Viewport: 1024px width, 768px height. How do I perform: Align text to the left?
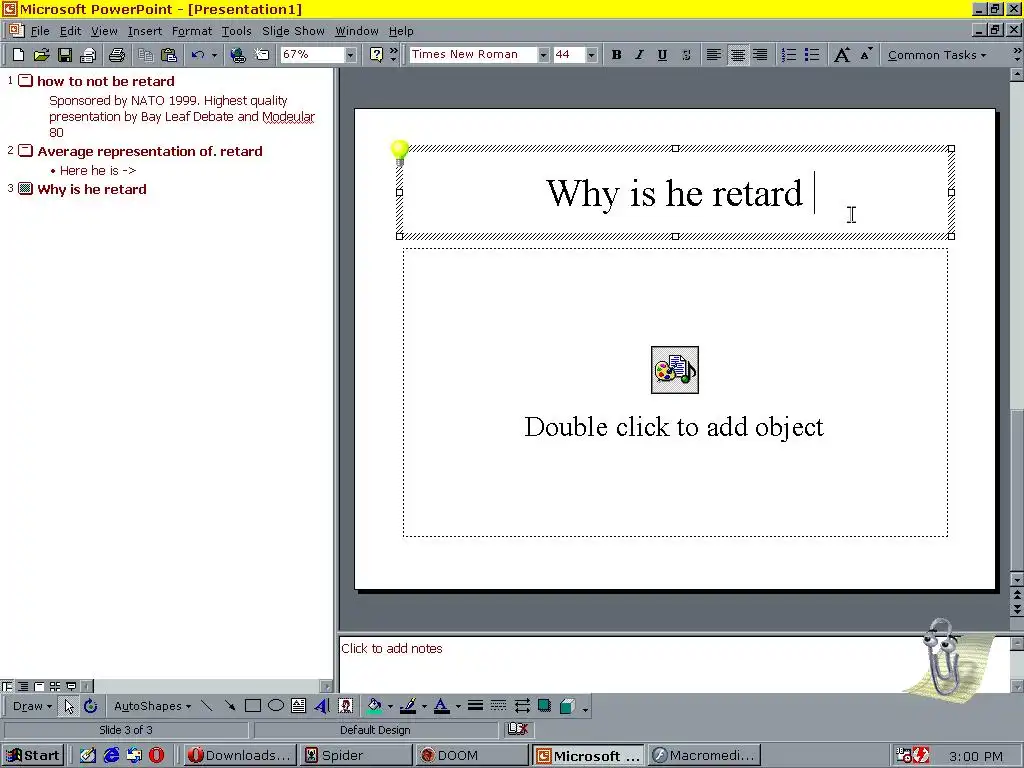[714, 55]
